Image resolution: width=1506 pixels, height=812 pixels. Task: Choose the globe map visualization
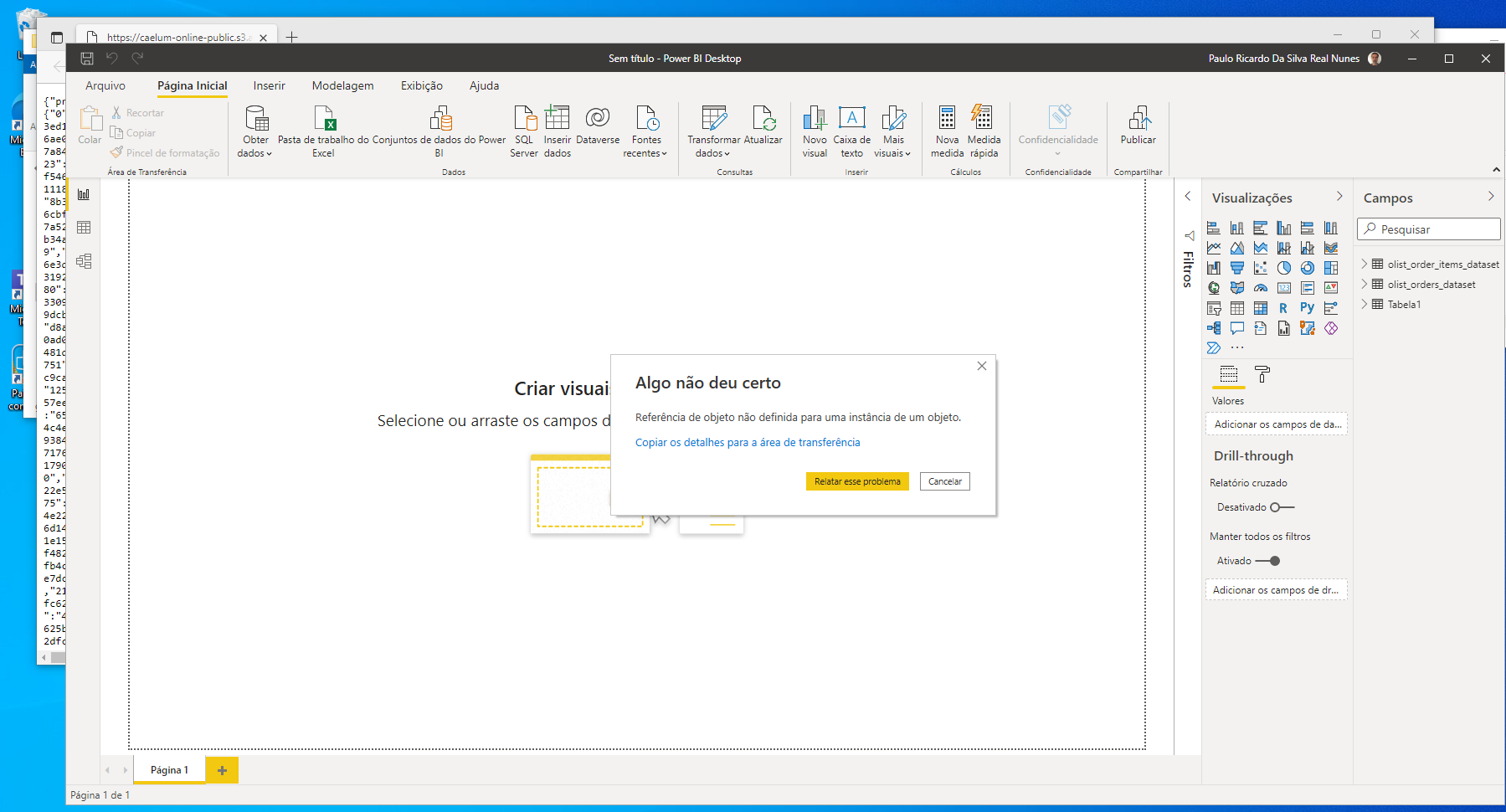[x=1213, y=288]
